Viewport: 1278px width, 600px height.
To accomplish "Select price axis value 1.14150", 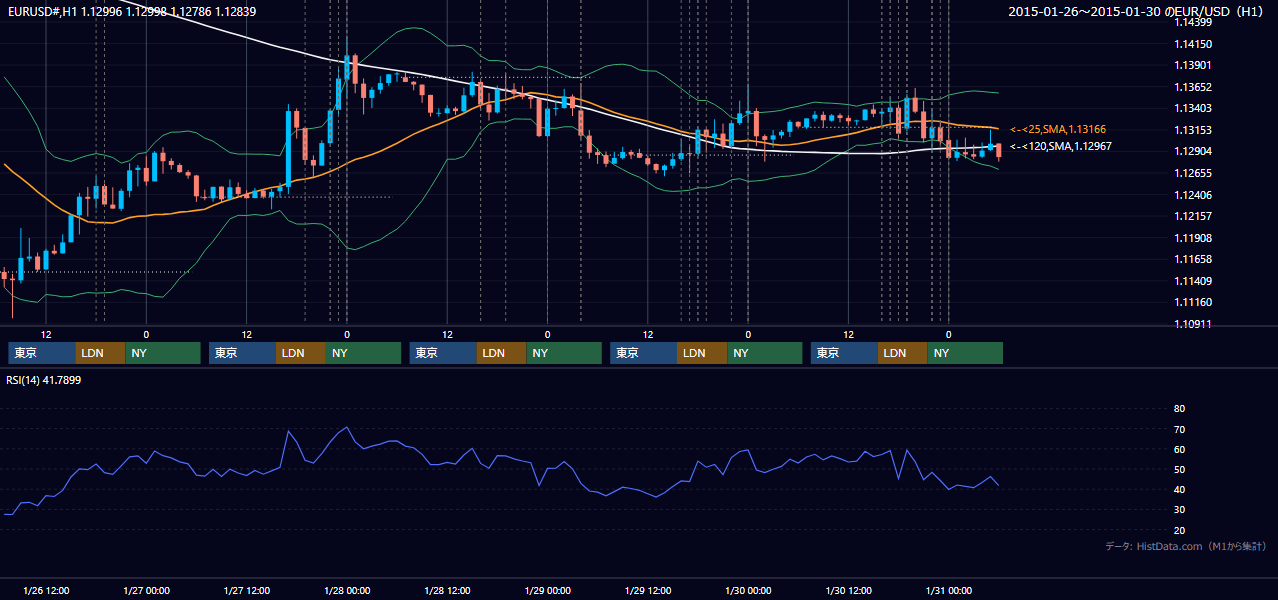I will click(1193, 44).
